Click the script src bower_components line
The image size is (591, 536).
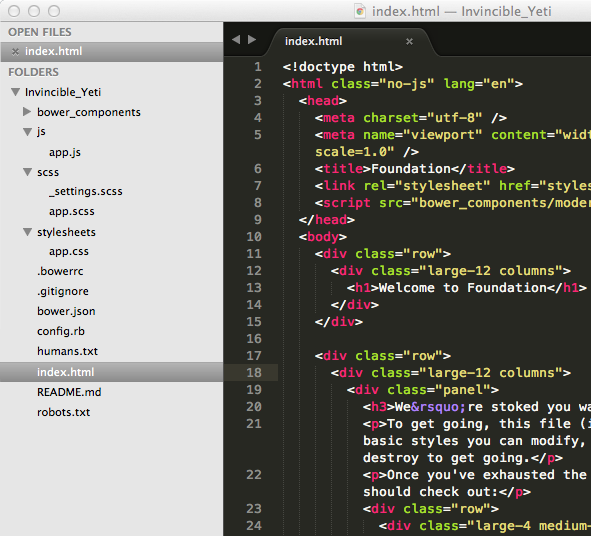click(453, 203)
